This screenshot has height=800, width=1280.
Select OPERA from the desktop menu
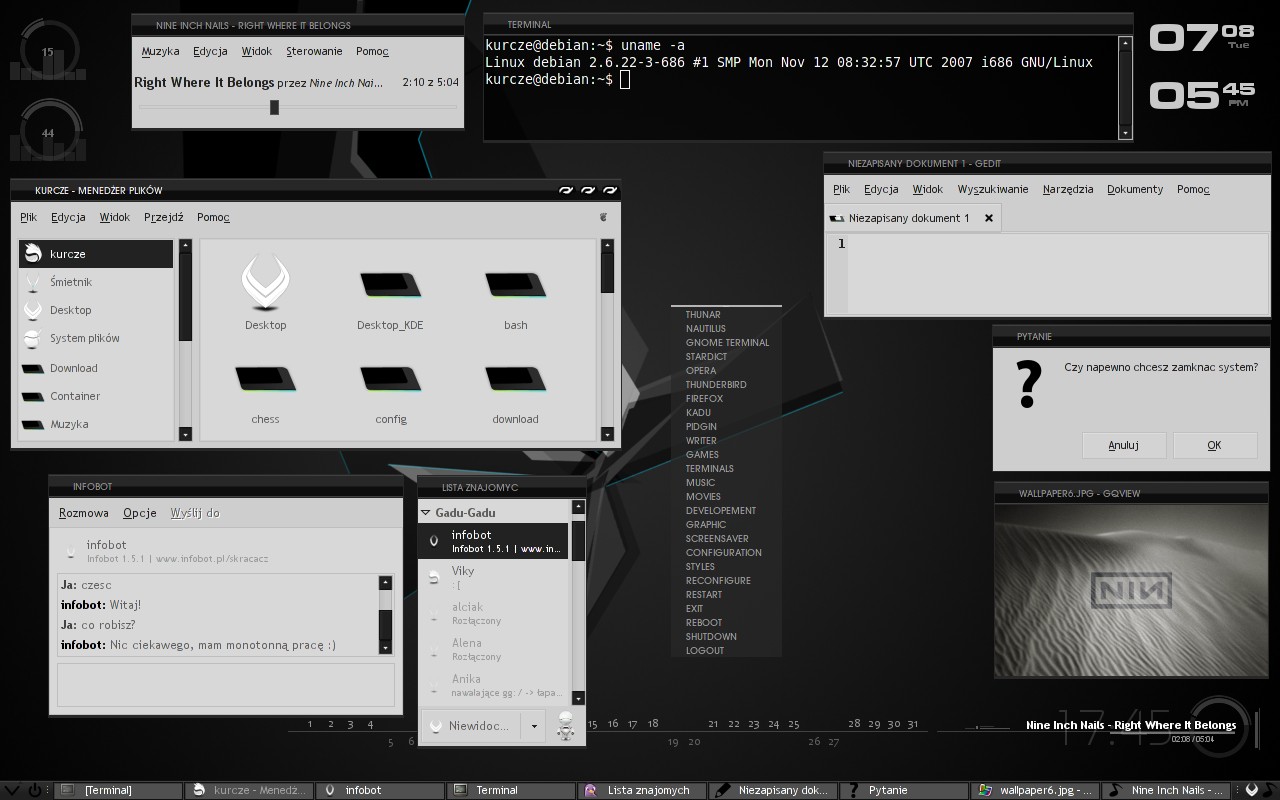tap(701, 370)
